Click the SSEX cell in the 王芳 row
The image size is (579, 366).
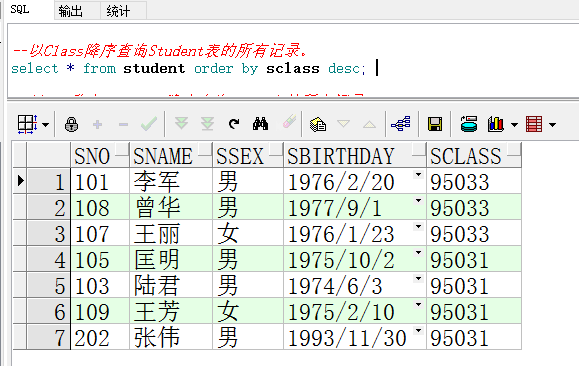[247, 311]
